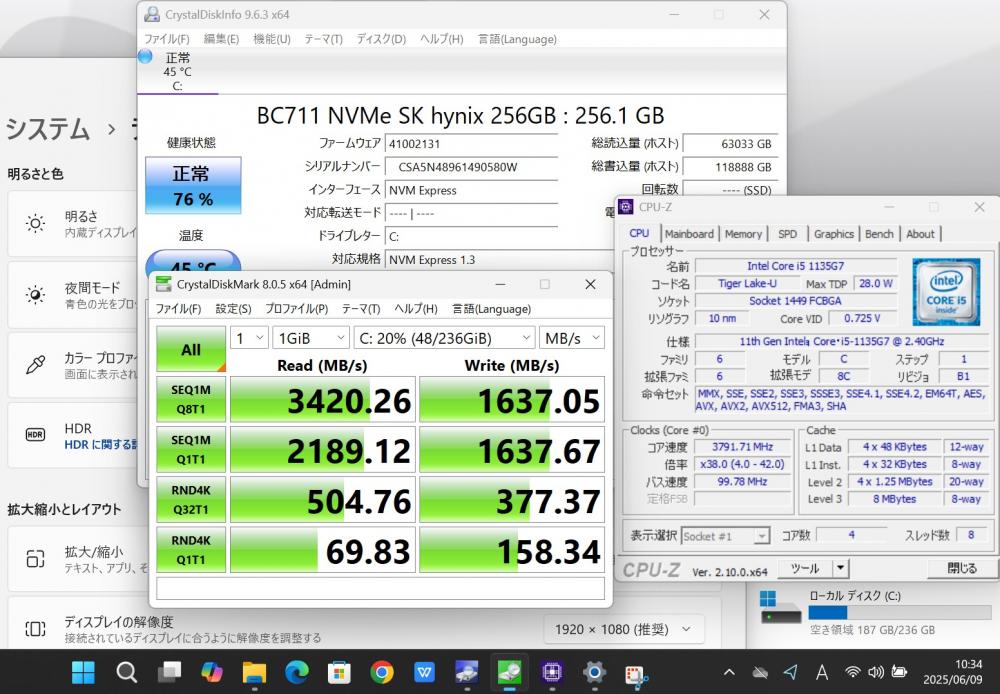Open CrystalDiskMark 言語(Language) menu
The image size is (1000, 694).
pos(491,309)
